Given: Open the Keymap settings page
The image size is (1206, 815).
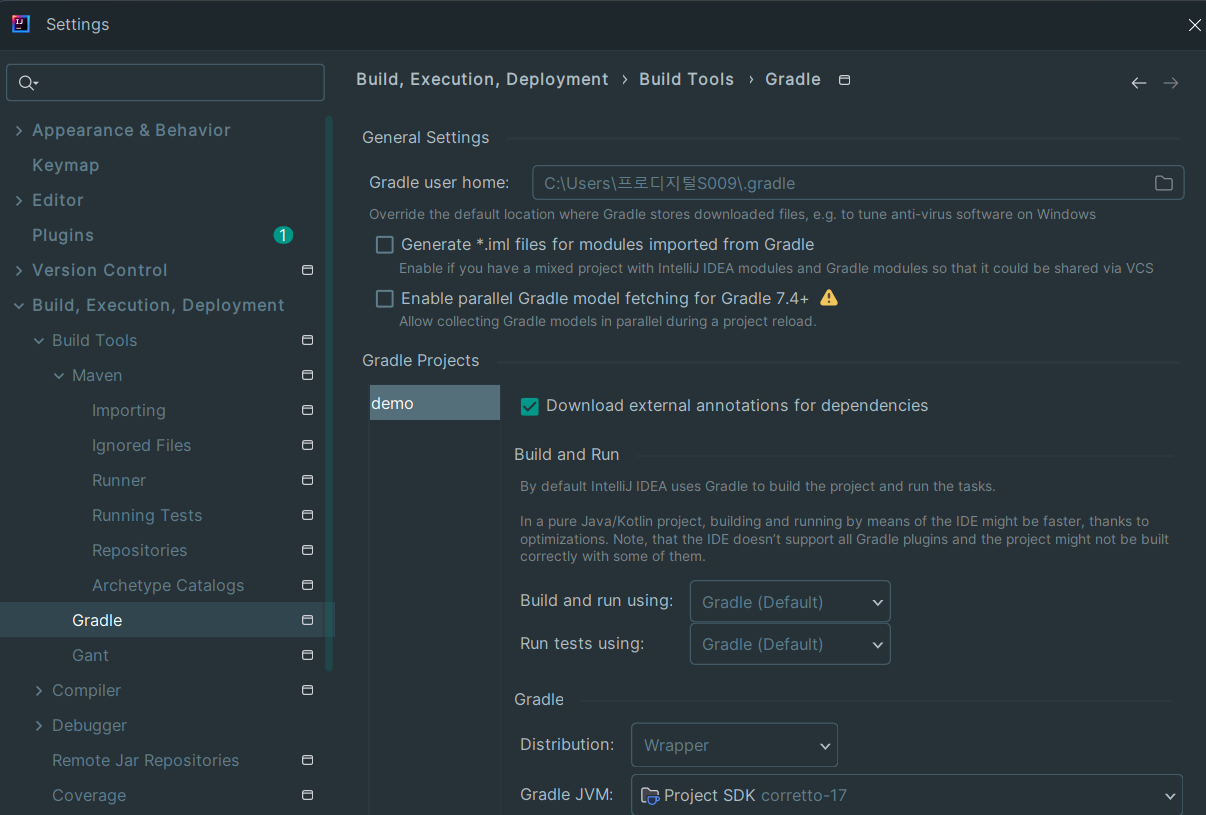Looking at the screenshot, I should [x=65, y=165].
